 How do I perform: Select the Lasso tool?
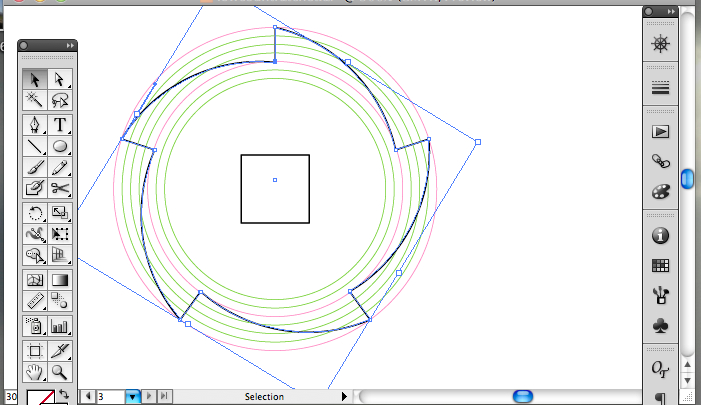pos(59,100)
